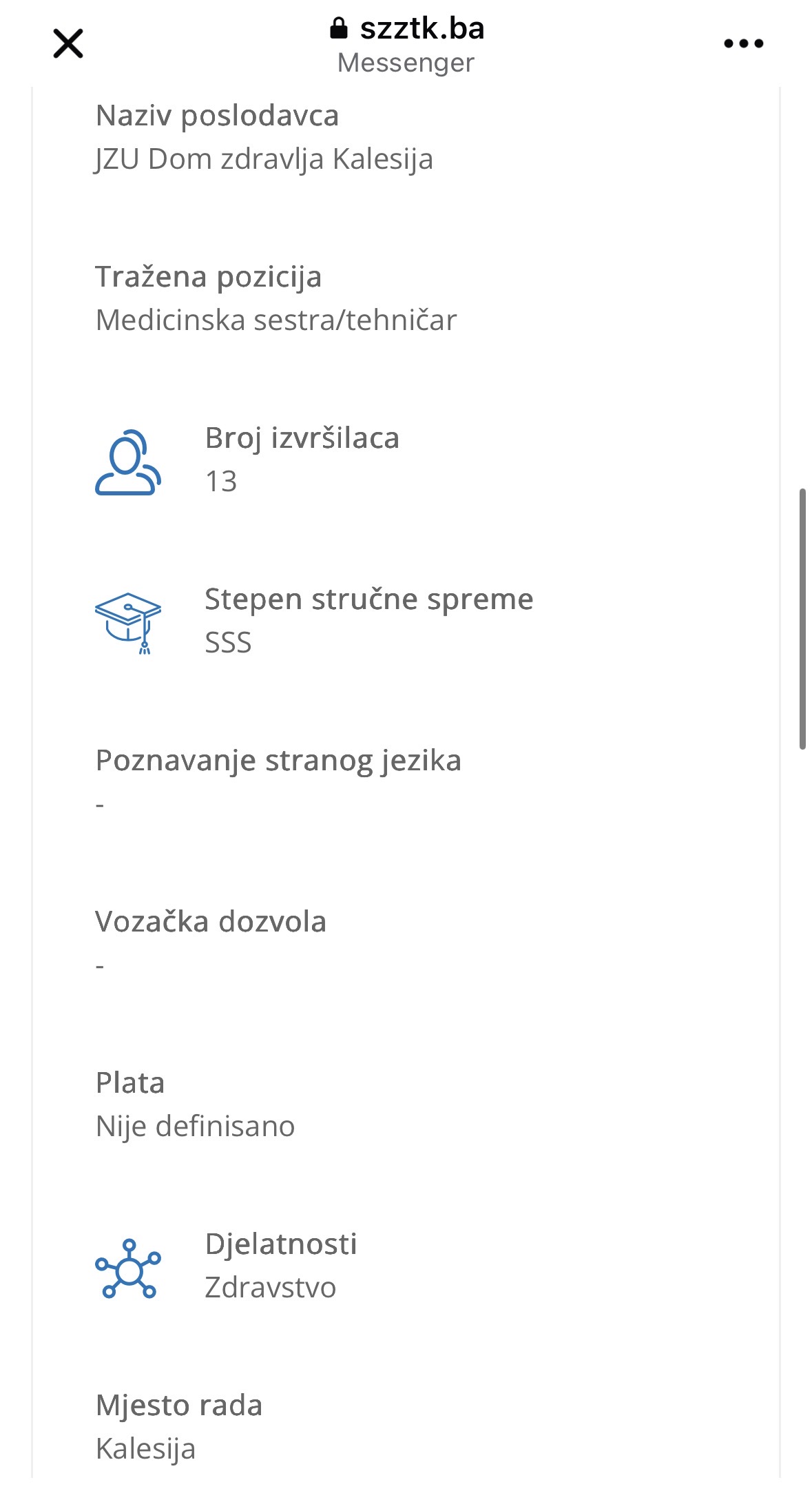Tap the Medicinska sestra/tehničar position text
812x1491 pixels.
click(276, 320)
